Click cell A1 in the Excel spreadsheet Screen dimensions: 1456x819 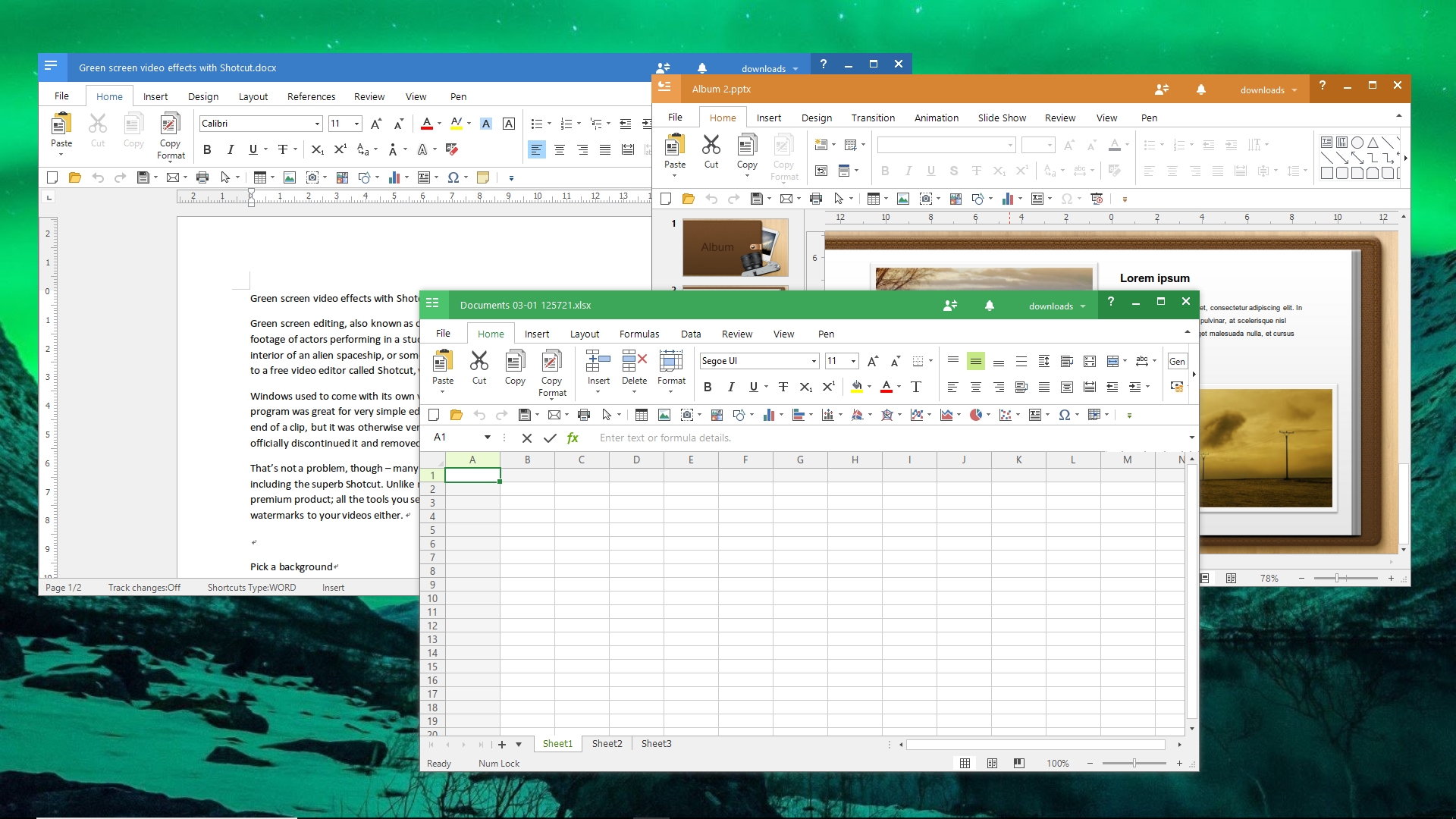click(471, 474)
